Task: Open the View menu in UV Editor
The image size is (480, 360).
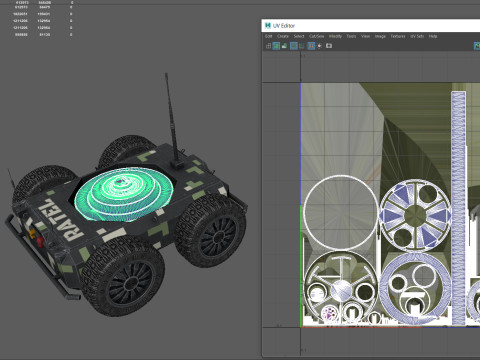Action: tap(365, 36)
